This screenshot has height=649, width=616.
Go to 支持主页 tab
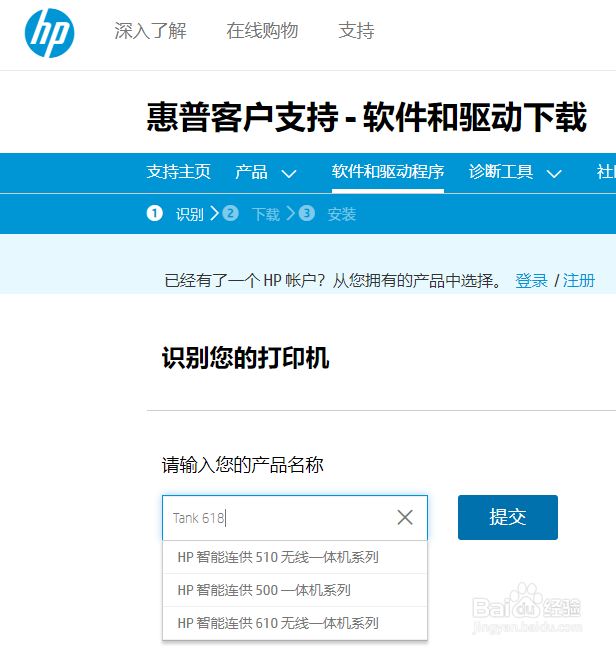(178, 172)
